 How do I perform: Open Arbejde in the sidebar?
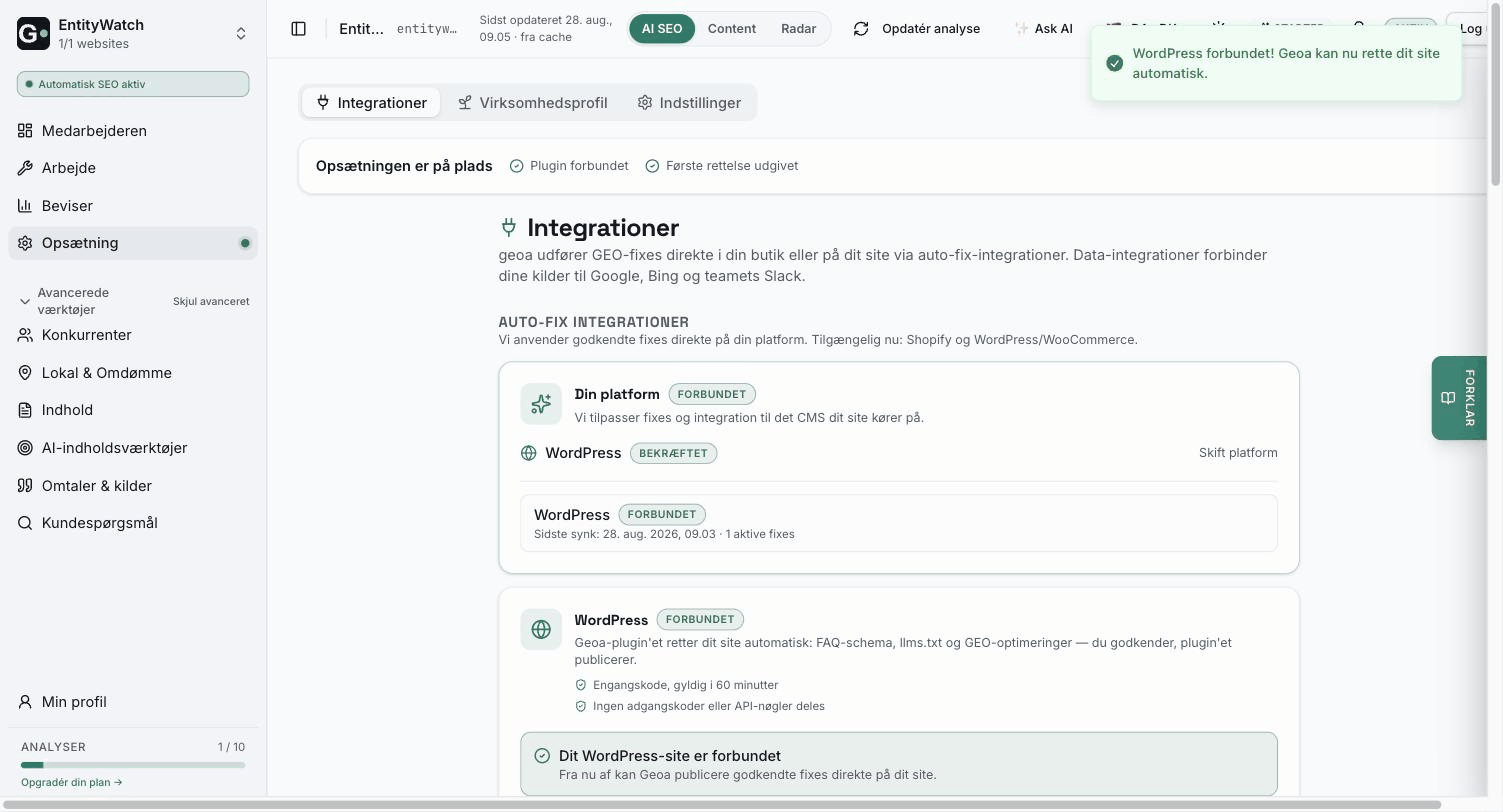[133, 168]
